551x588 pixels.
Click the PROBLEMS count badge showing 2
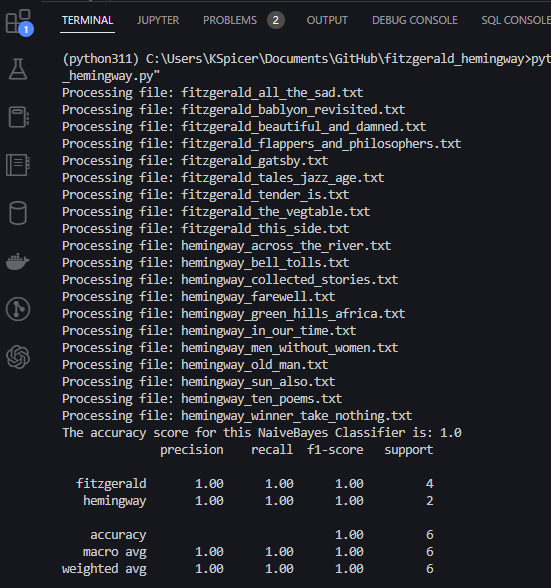pyautogui.click(x=276, y=20)
